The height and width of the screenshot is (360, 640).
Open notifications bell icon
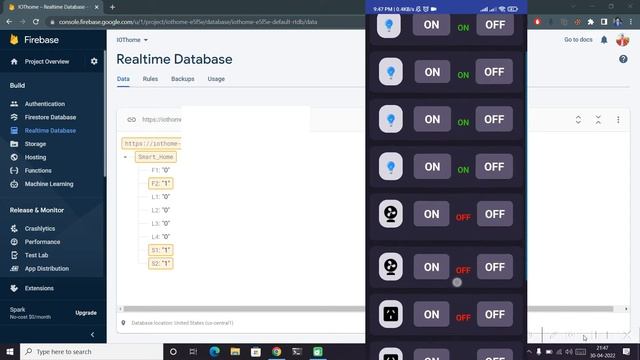pos(604,40)
